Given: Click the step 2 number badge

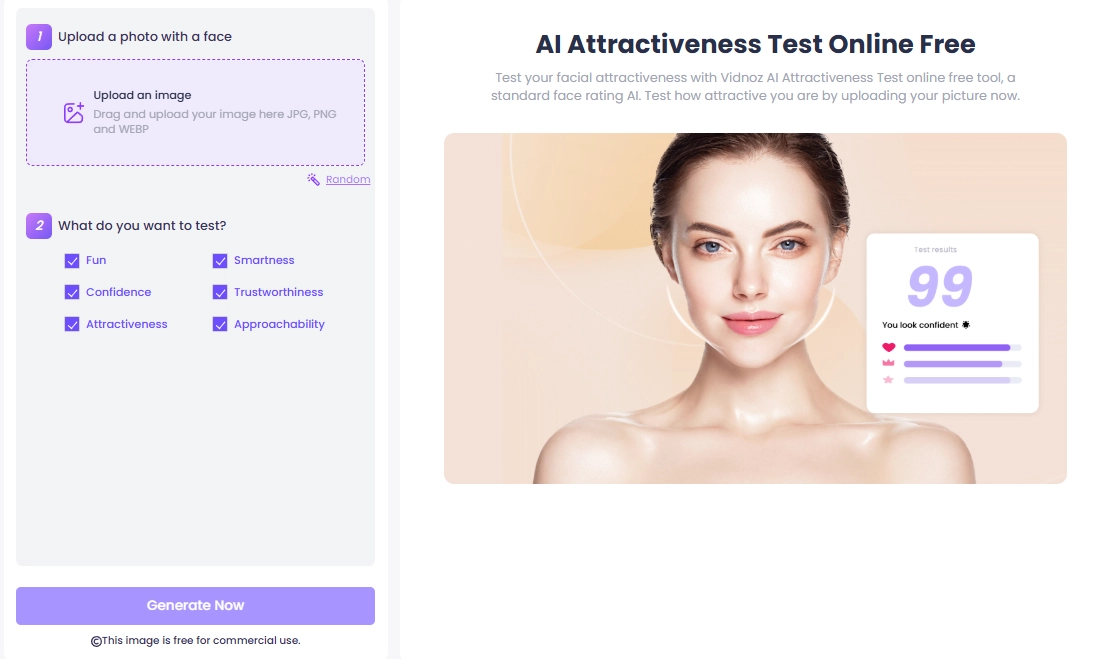Looking at the screenshot, I should [x=39, y=226].
